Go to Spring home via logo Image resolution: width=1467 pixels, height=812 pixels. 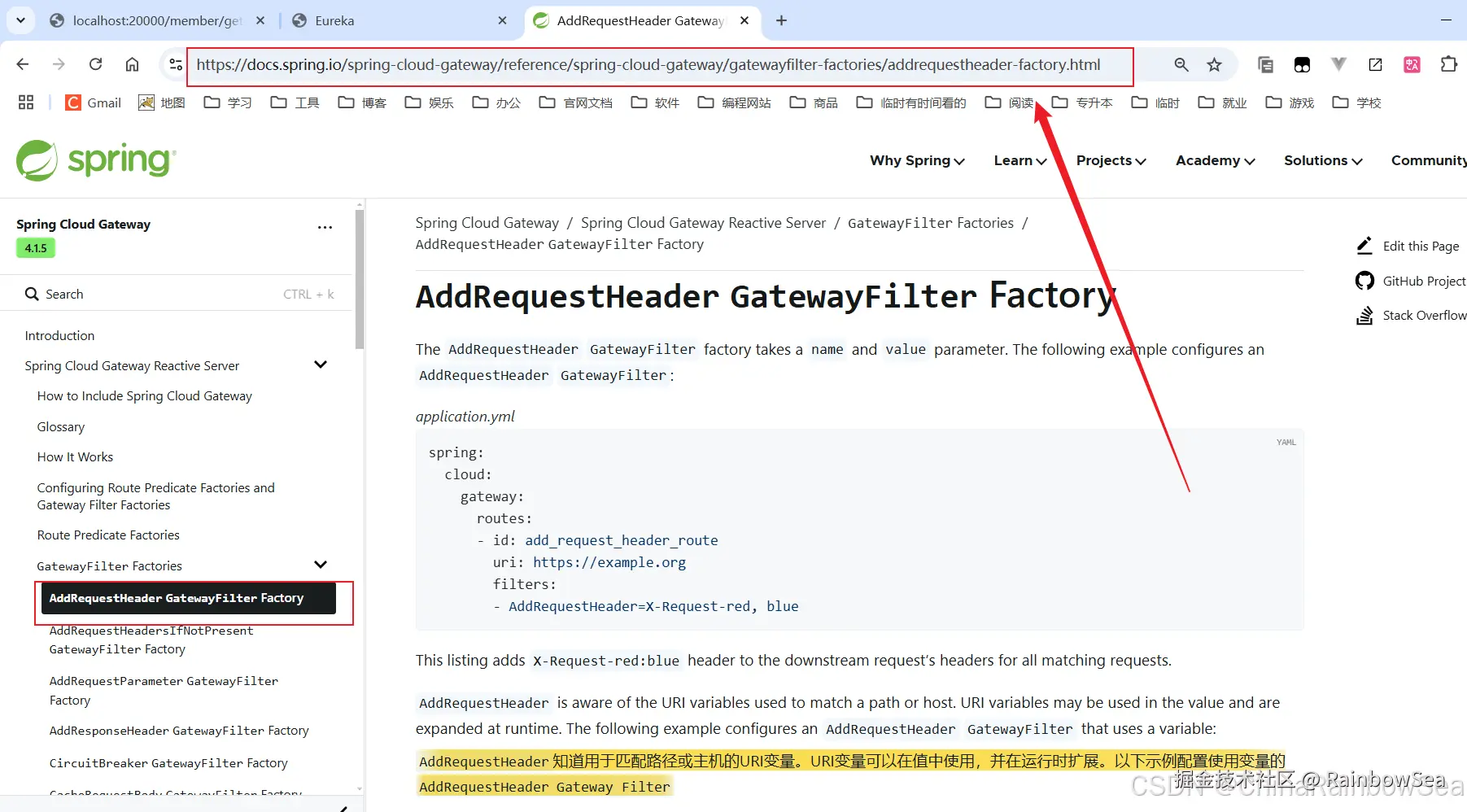pyautogui.click(x=96, y=160)
